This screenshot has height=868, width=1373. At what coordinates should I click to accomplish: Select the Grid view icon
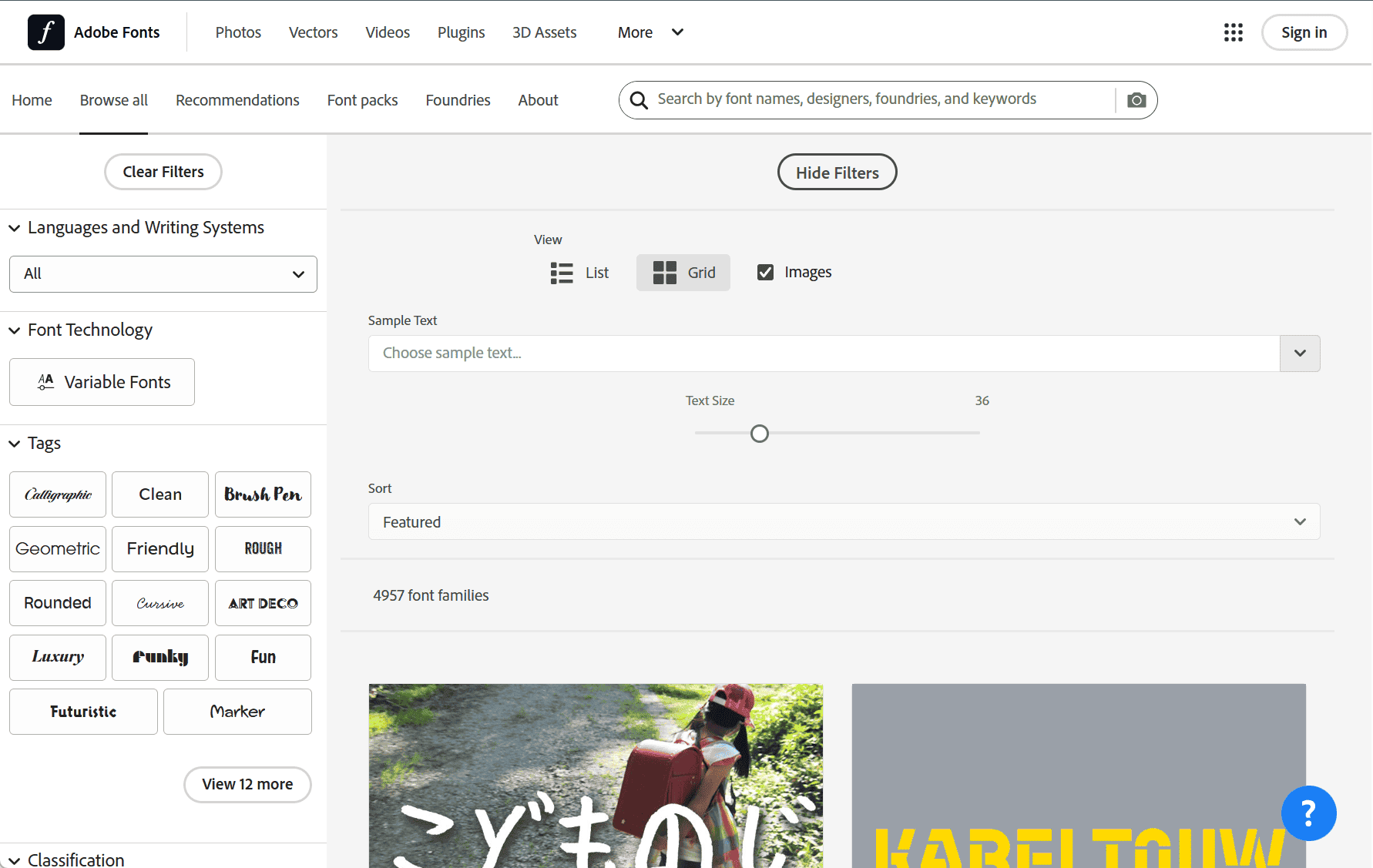pos(664,273)
